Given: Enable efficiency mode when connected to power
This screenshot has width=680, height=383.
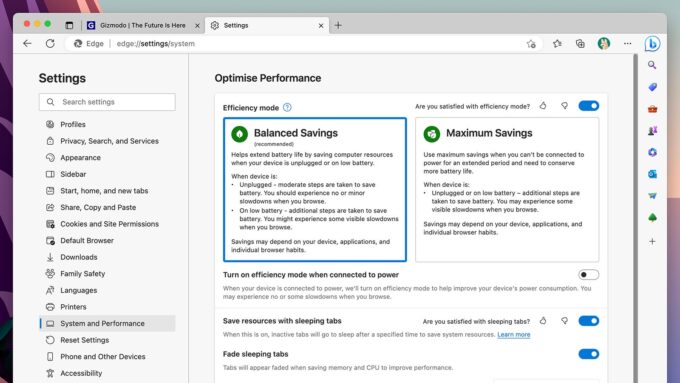Looking at the screenshot, I should click(588, 275).
